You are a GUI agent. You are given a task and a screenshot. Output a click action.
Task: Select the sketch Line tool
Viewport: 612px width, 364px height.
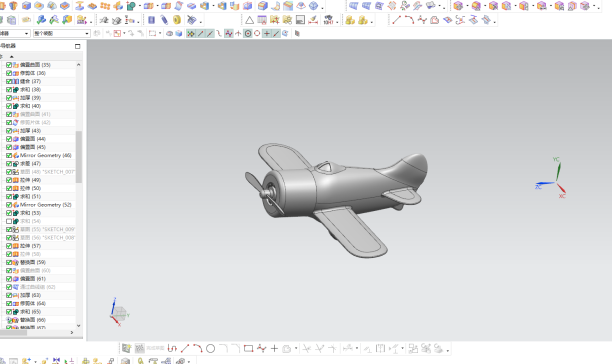[185, 348]
